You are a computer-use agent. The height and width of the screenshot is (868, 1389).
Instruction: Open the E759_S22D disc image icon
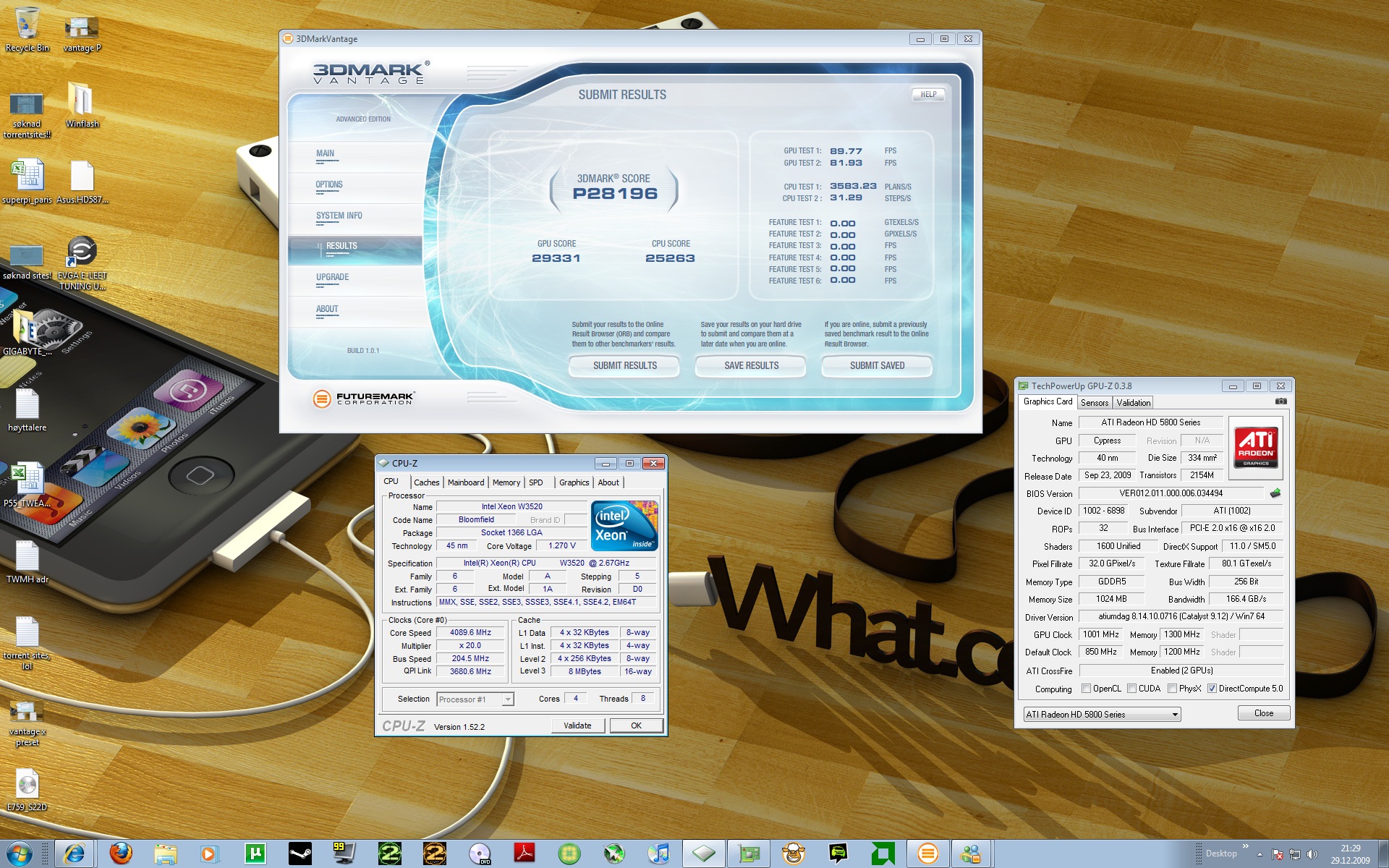(x=27, y=790)
